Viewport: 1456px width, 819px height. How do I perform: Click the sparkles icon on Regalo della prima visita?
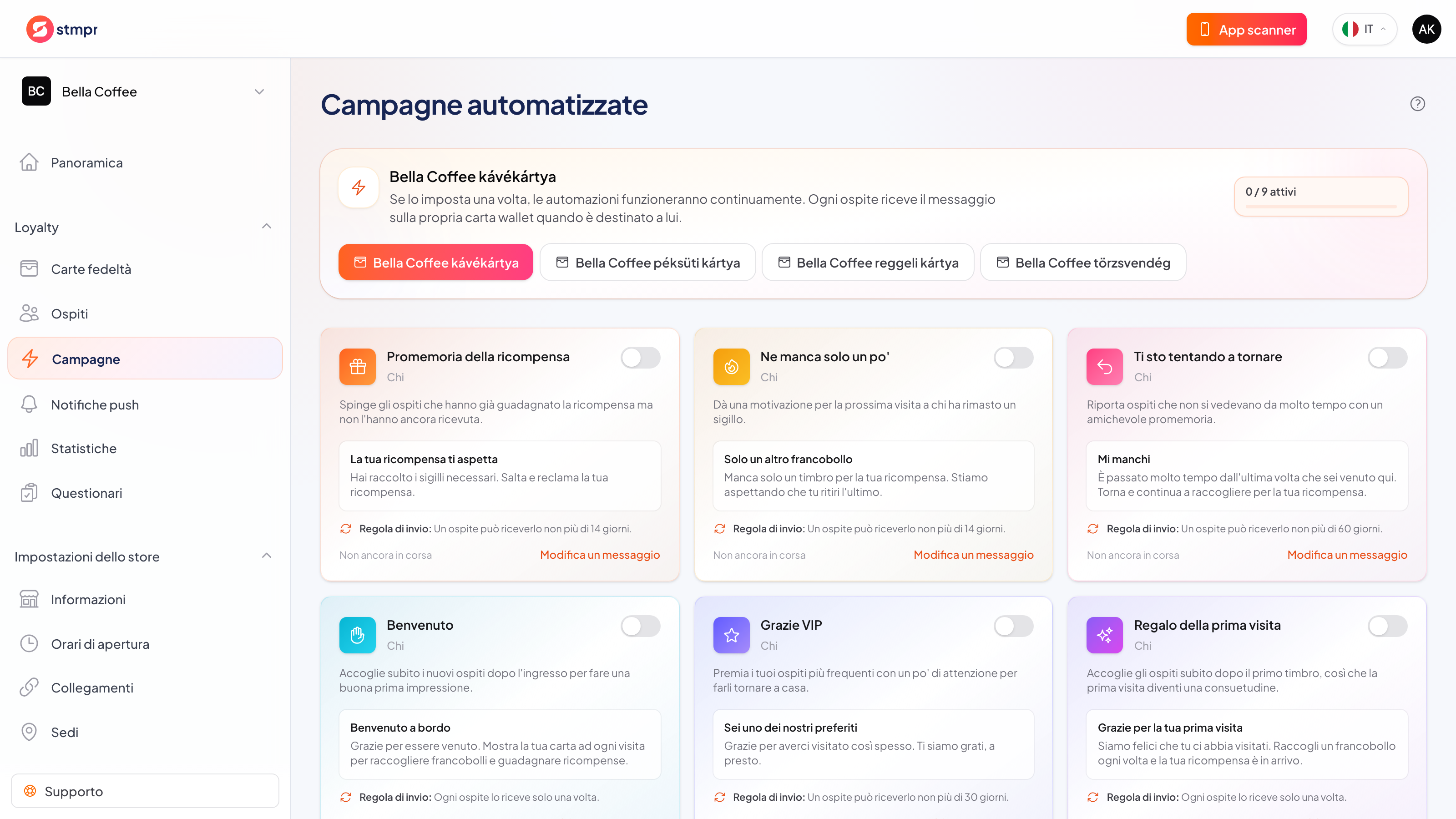1104,635
